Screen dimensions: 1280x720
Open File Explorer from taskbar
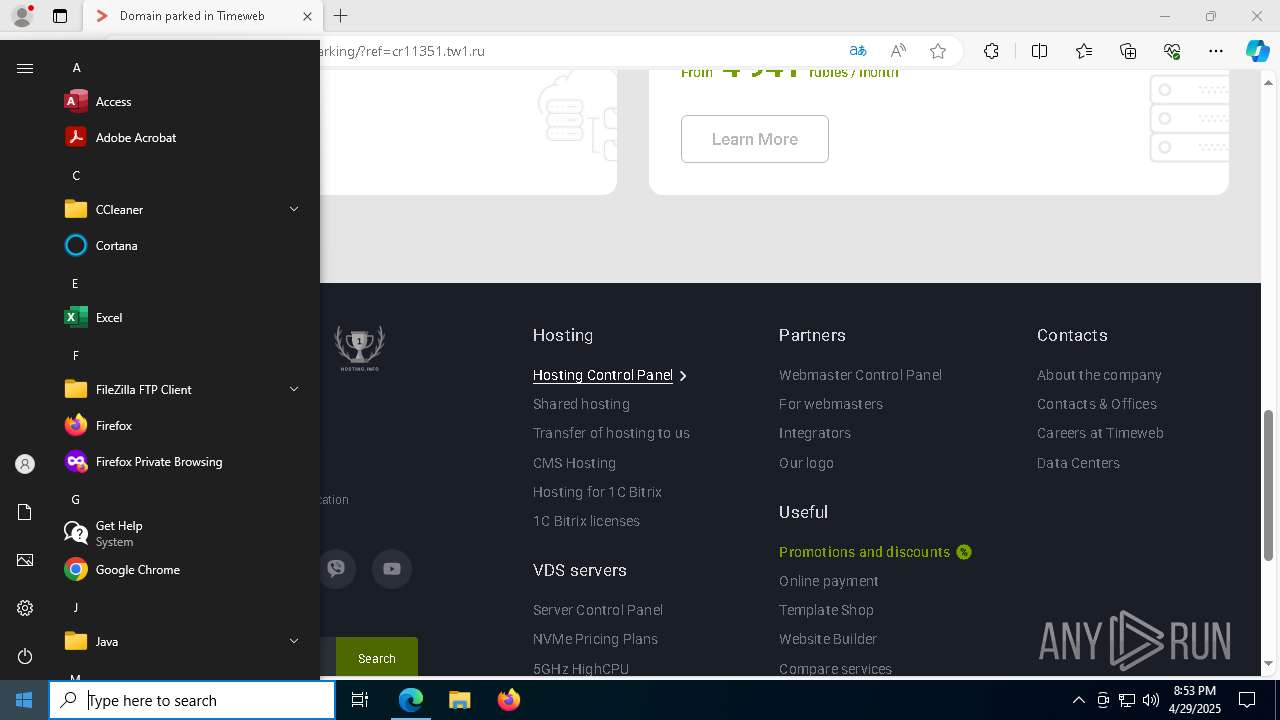pos(459,700)
